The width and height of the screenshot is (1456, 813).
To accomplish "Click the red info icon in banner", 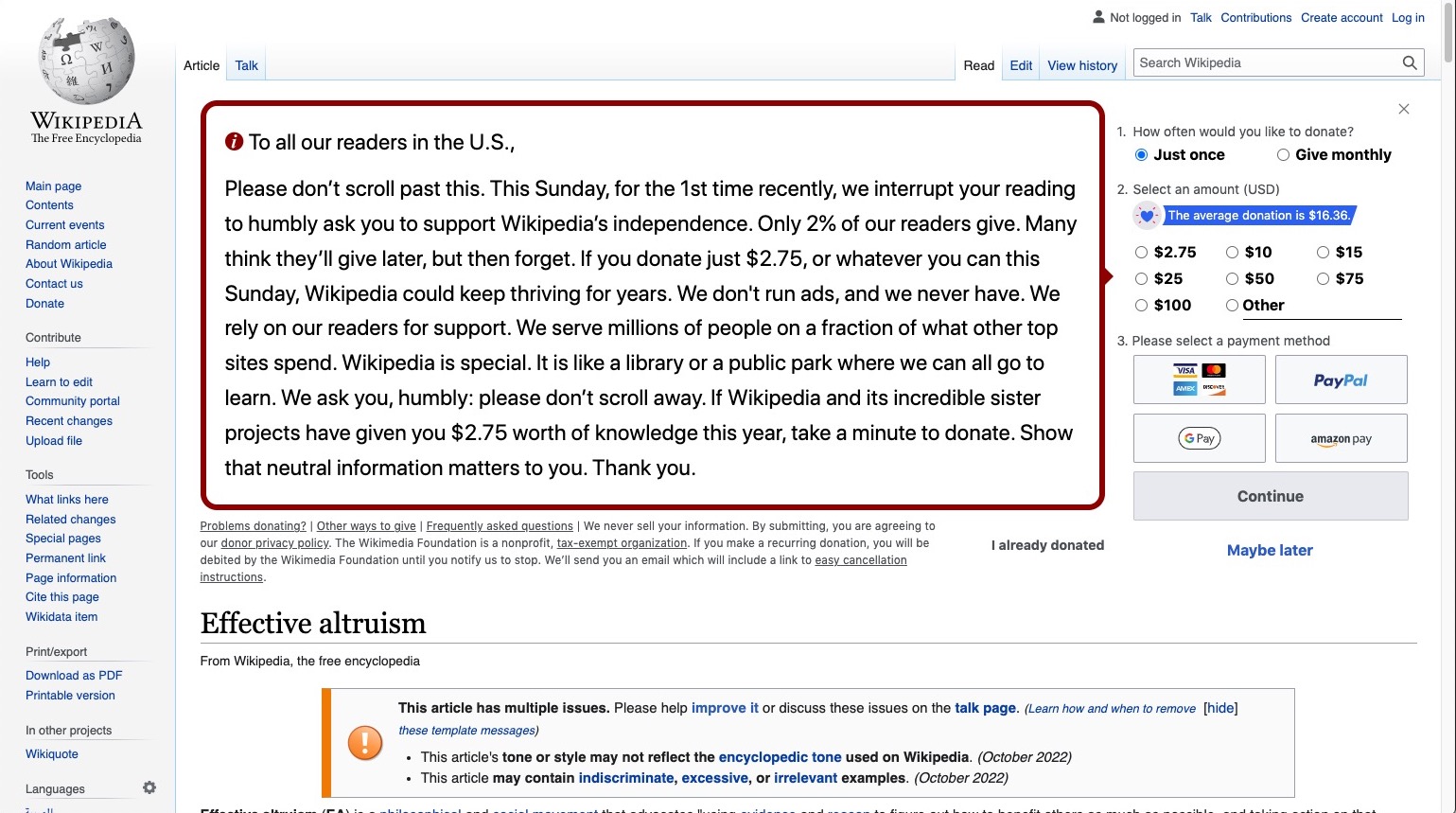I will (x=234, y=142).
